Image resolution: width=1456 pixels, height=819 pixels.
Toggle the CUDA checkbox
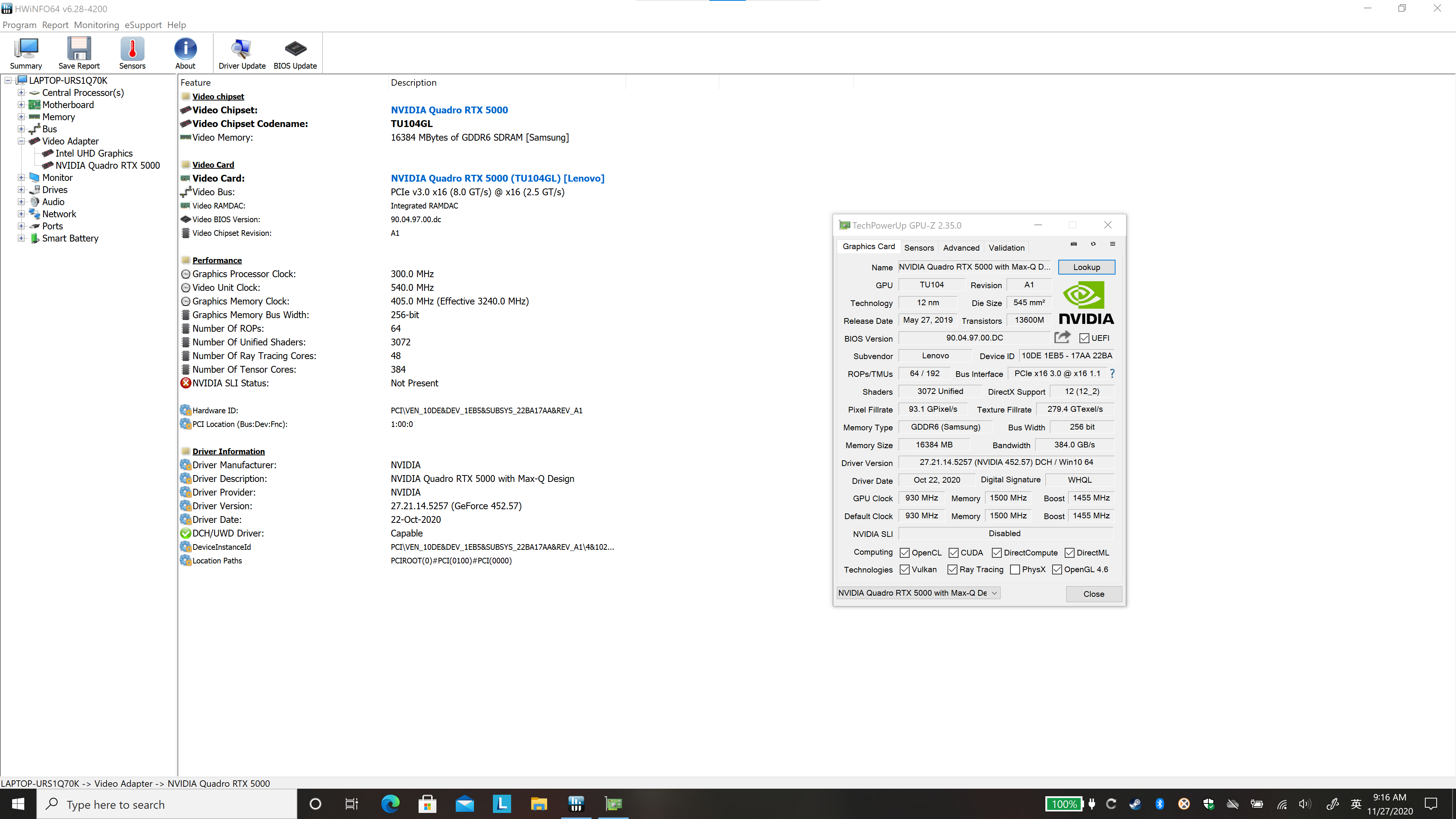click(x=954, y=553)
